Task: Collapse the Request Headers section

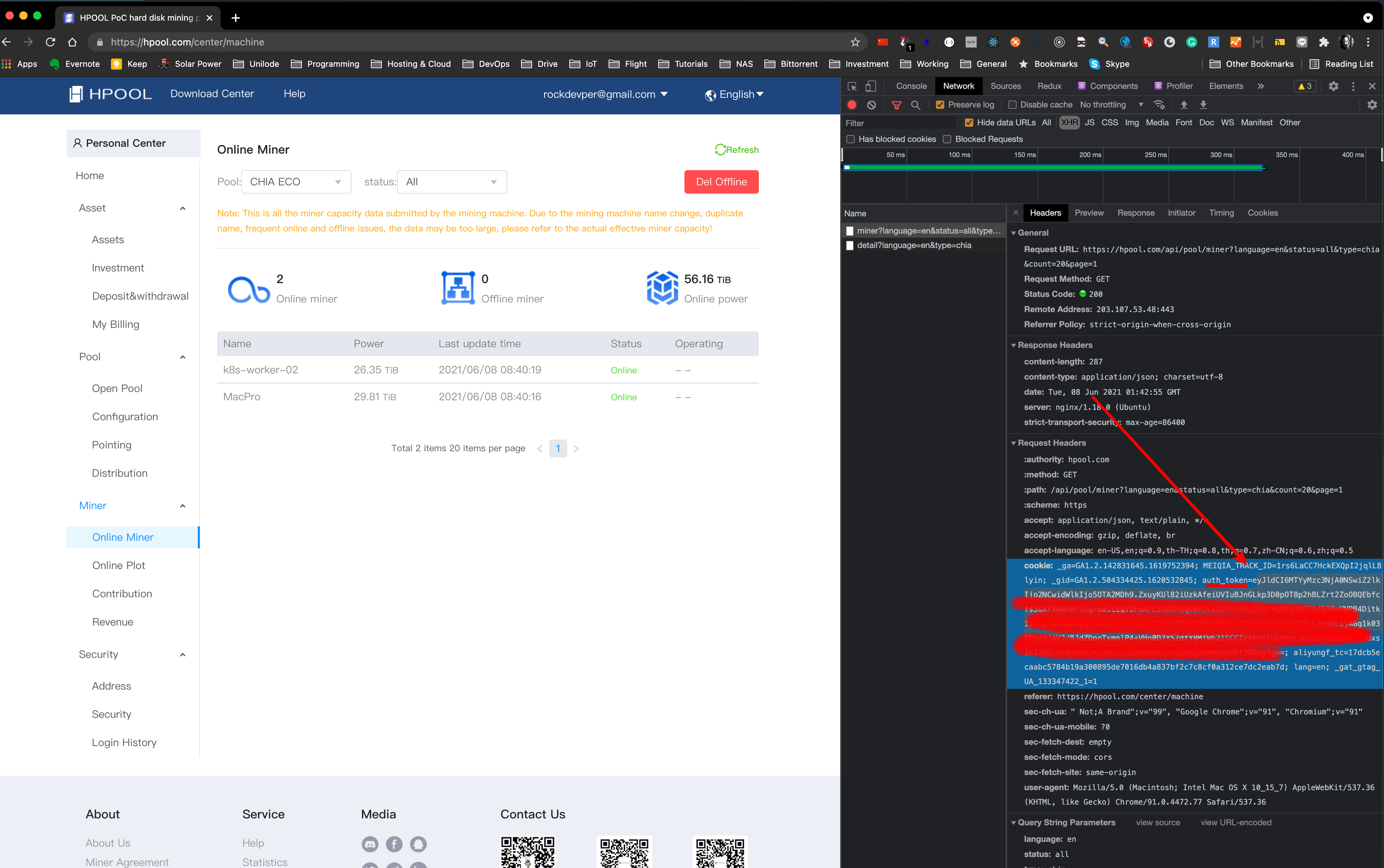Action: click(x=1014, y=443)
